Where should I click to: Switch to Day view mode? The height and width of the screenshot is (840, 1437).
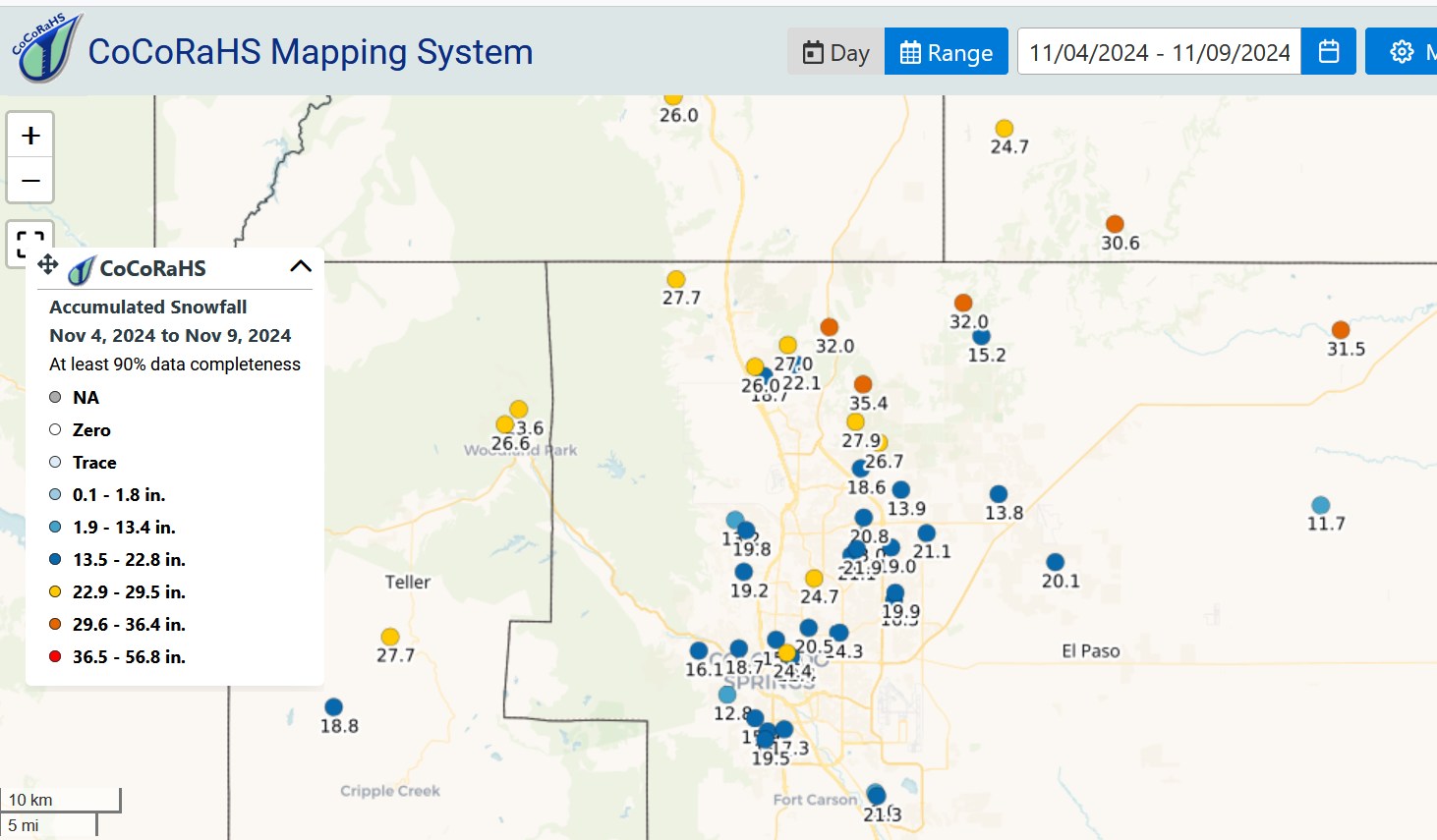pyautogui.click(x=836, y=52)
